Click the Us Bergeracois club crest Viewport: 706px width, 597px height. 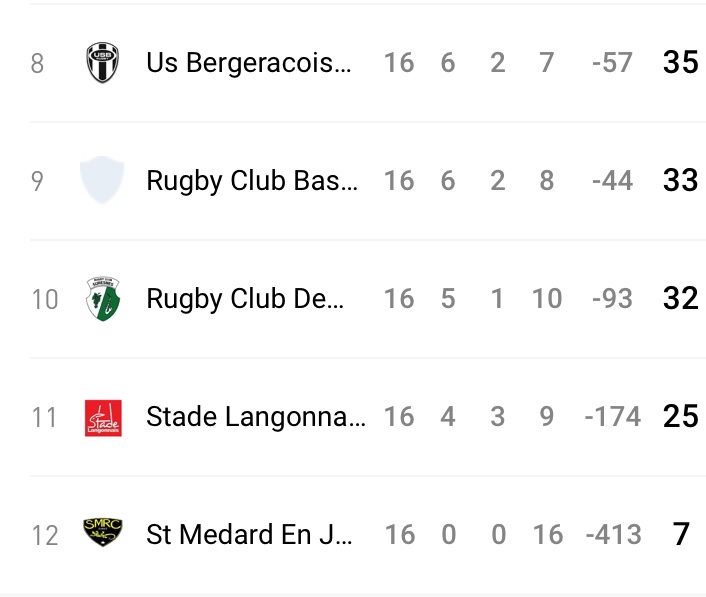tap(102, 63)
